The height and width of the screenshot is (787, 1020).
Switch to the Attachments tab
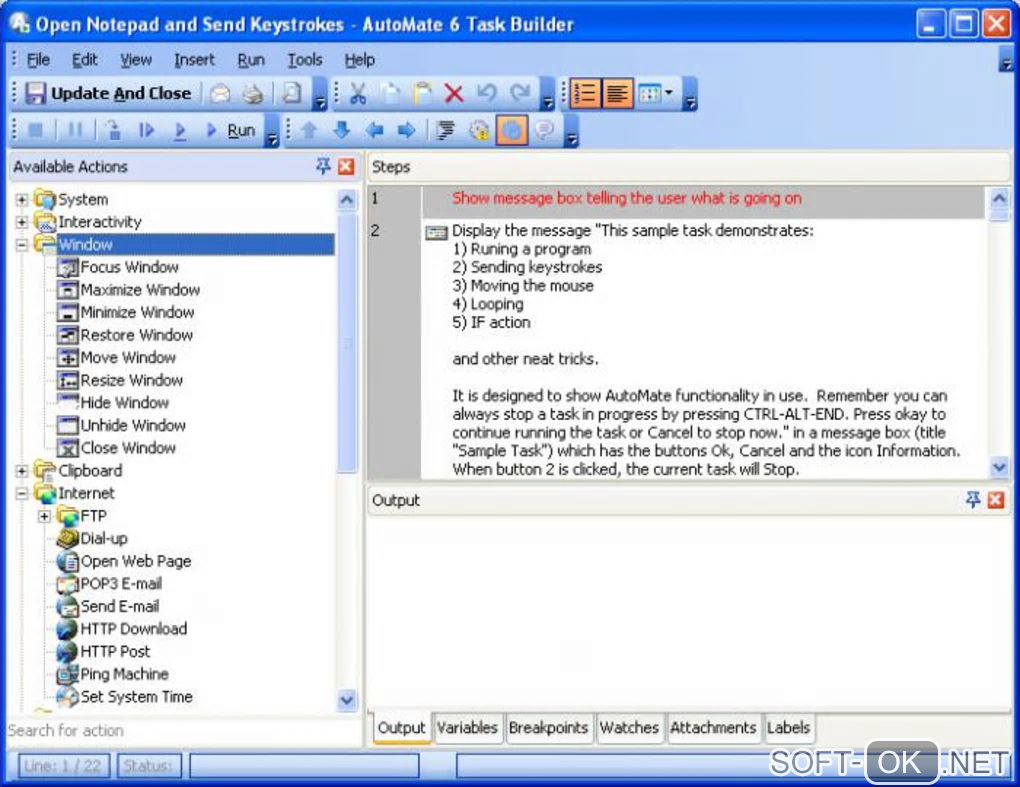(713, 727)
